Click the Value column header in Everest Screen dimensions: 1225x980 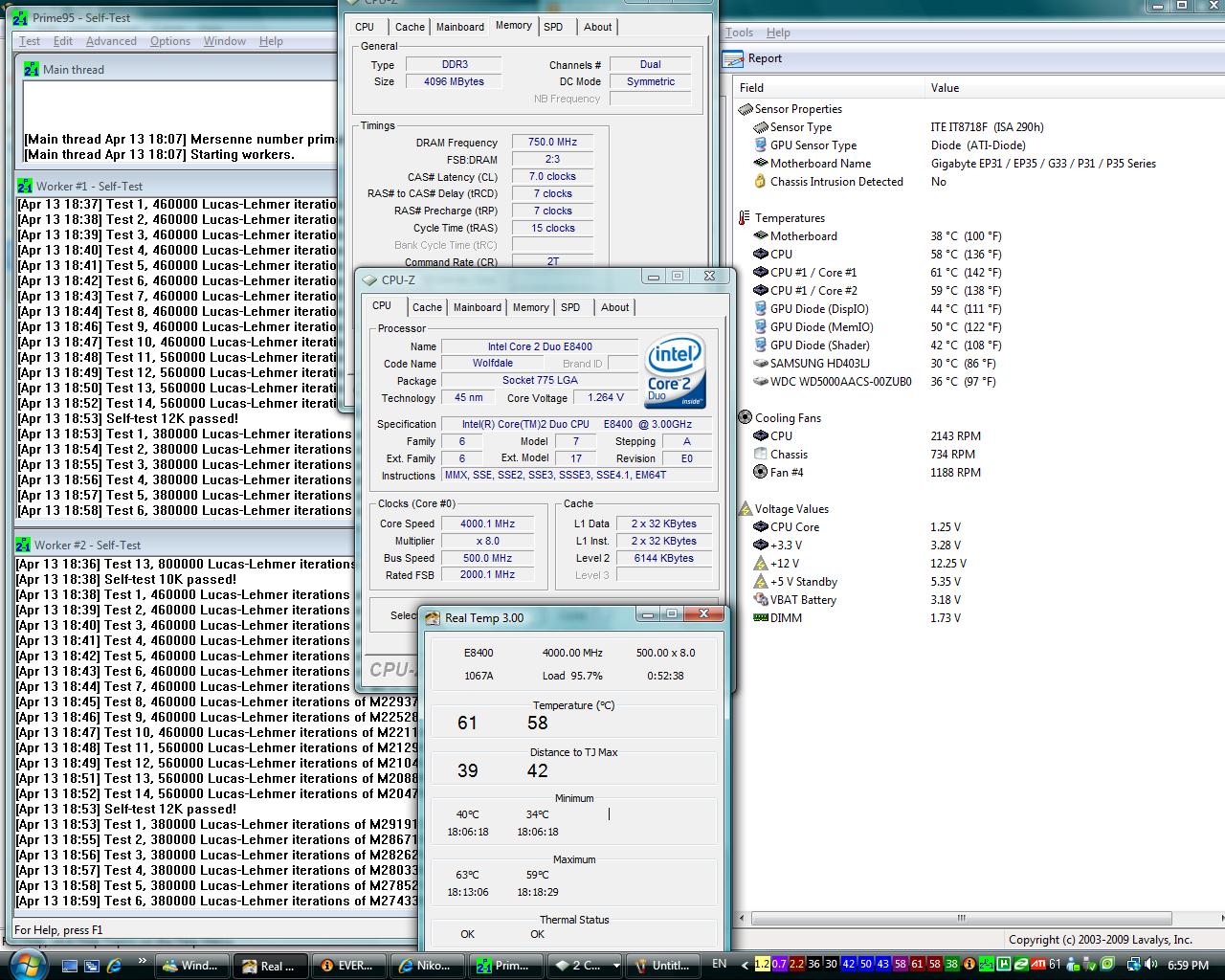point(1075,88)
